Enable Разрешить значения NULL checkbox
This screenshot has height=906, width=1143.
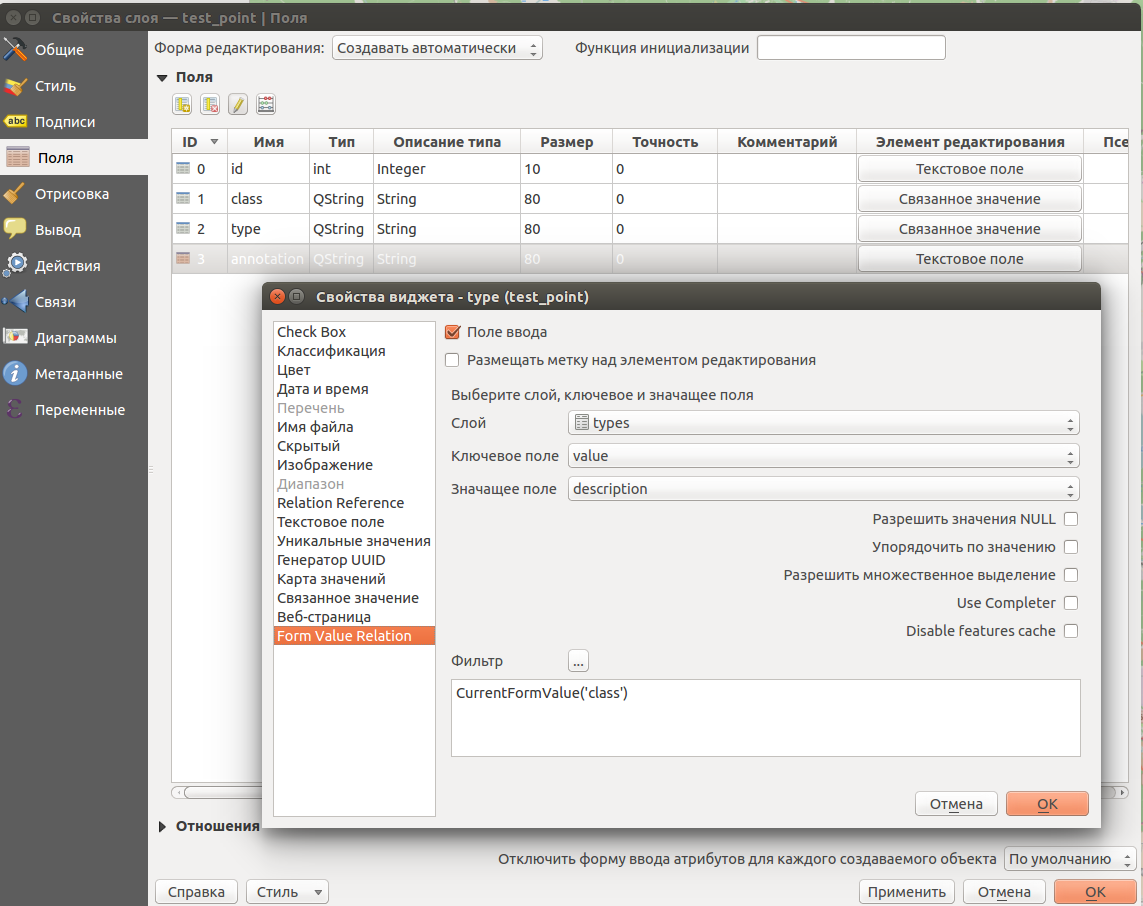[1070, 519]
